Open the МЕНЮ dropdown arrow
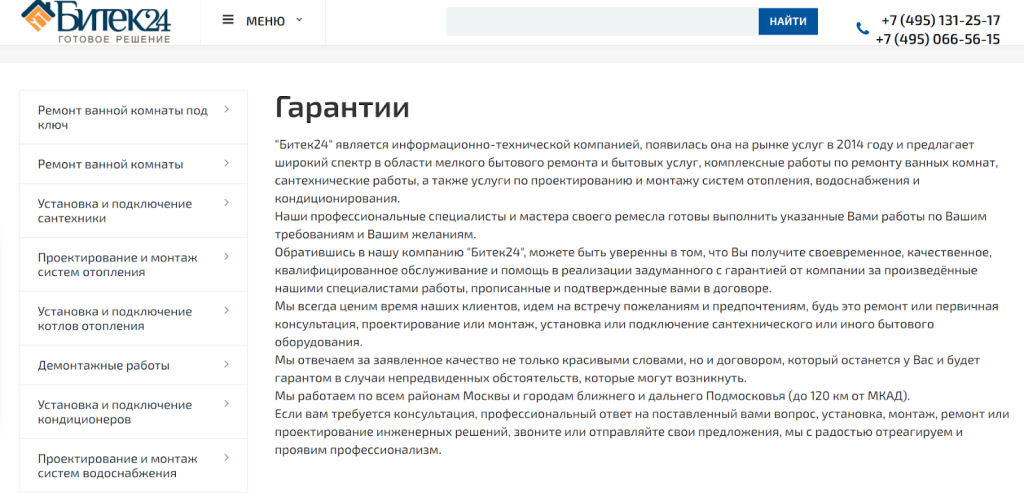This screenshot has width=1024, height=493. pyautogui.click(x=299, y=20)
